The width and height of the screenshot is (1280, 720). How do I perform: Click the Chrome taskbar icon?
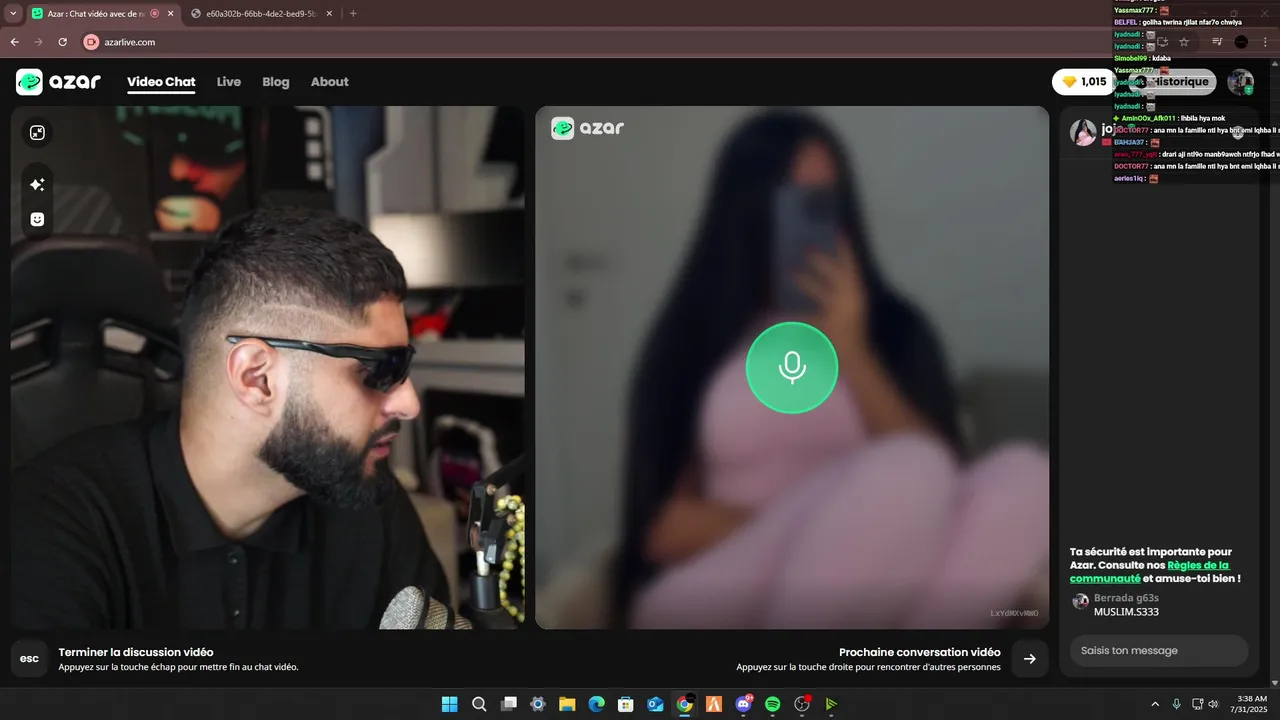[x=685, y=704]
